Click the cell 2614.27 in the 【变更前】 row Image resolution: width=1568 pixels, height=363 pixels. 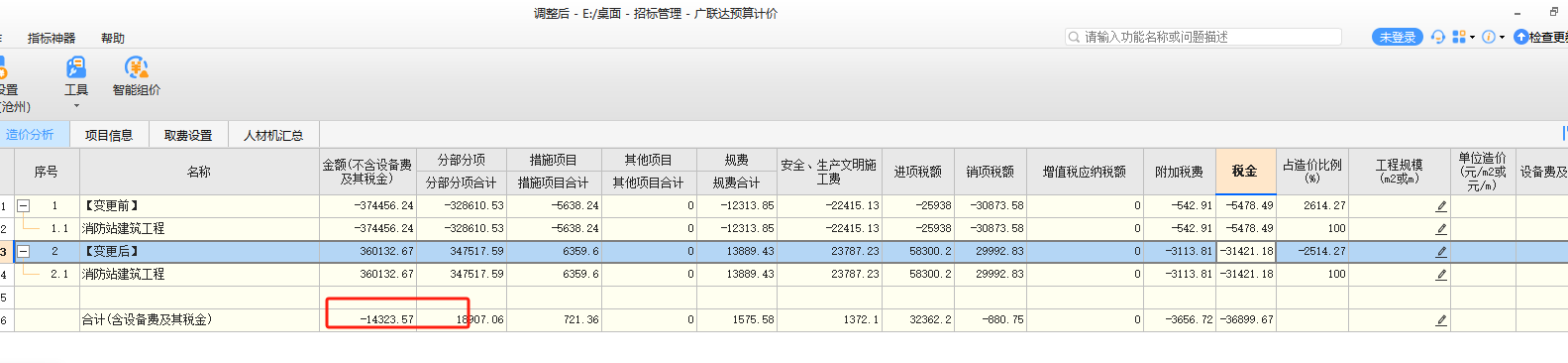(1312, 206)
